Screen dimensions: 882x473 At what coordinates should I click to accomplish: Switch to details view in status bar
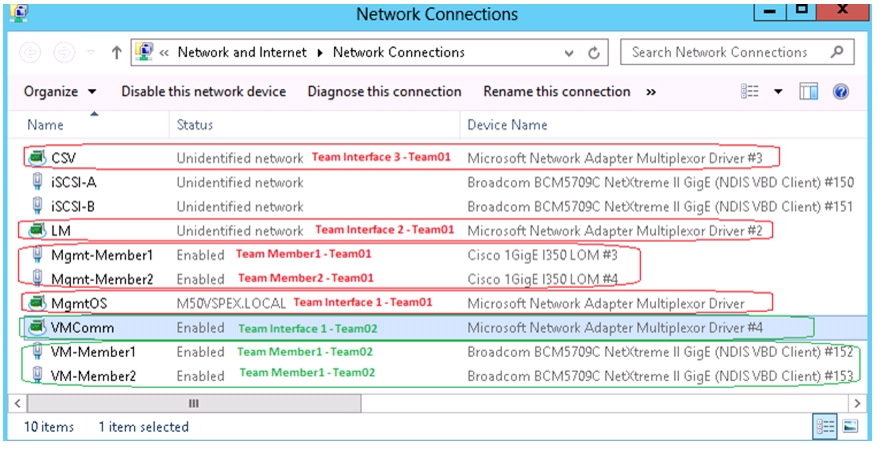pyautogui.click(x=825, y=427)
